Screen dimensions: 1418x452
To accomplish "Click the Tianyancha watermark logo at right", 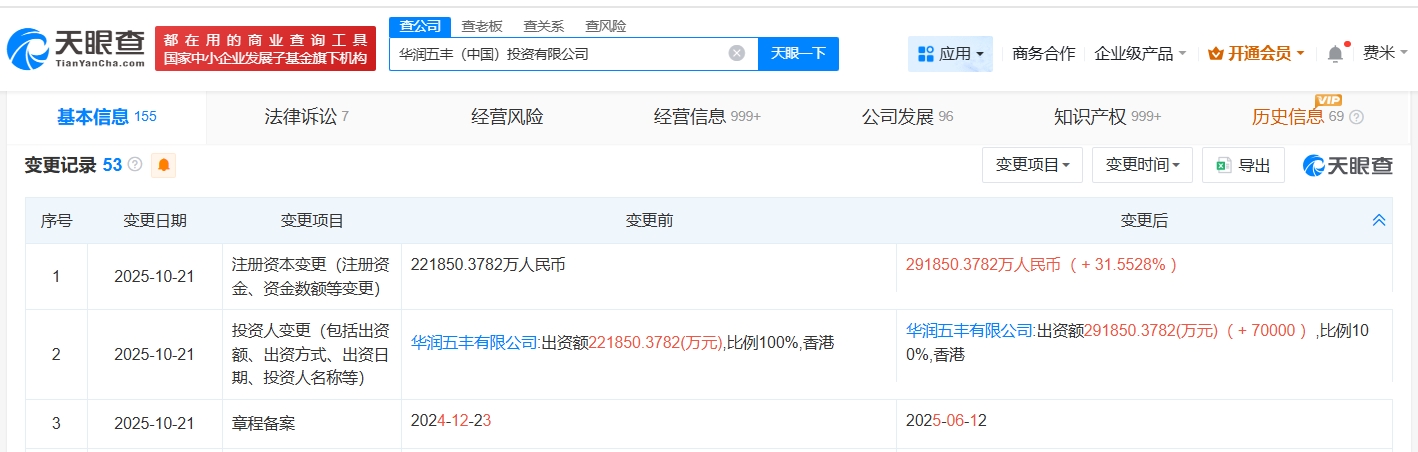I will click(x=1347, y=165).
